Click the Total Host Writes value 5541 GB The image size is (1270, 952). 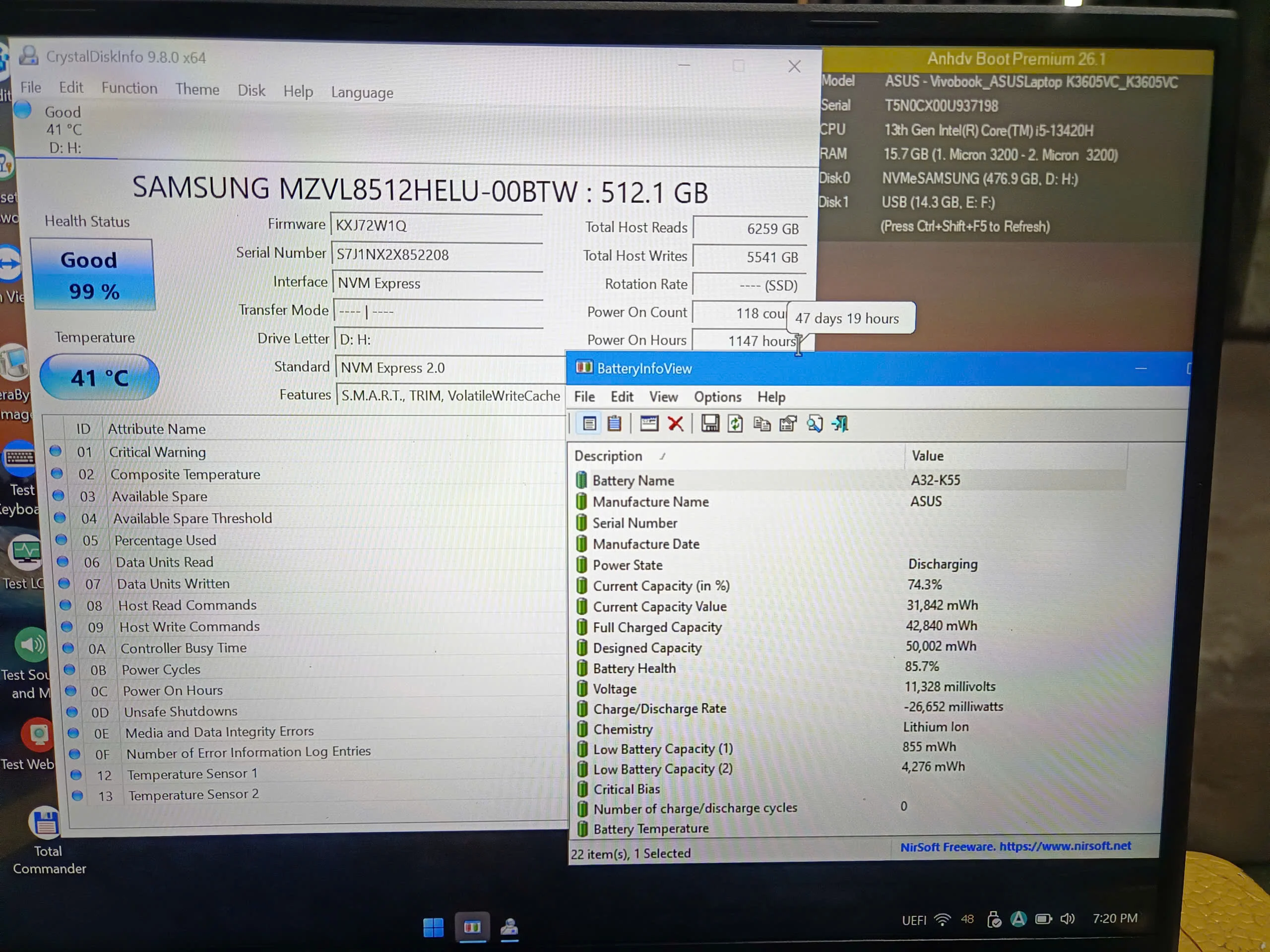(749, 257)
